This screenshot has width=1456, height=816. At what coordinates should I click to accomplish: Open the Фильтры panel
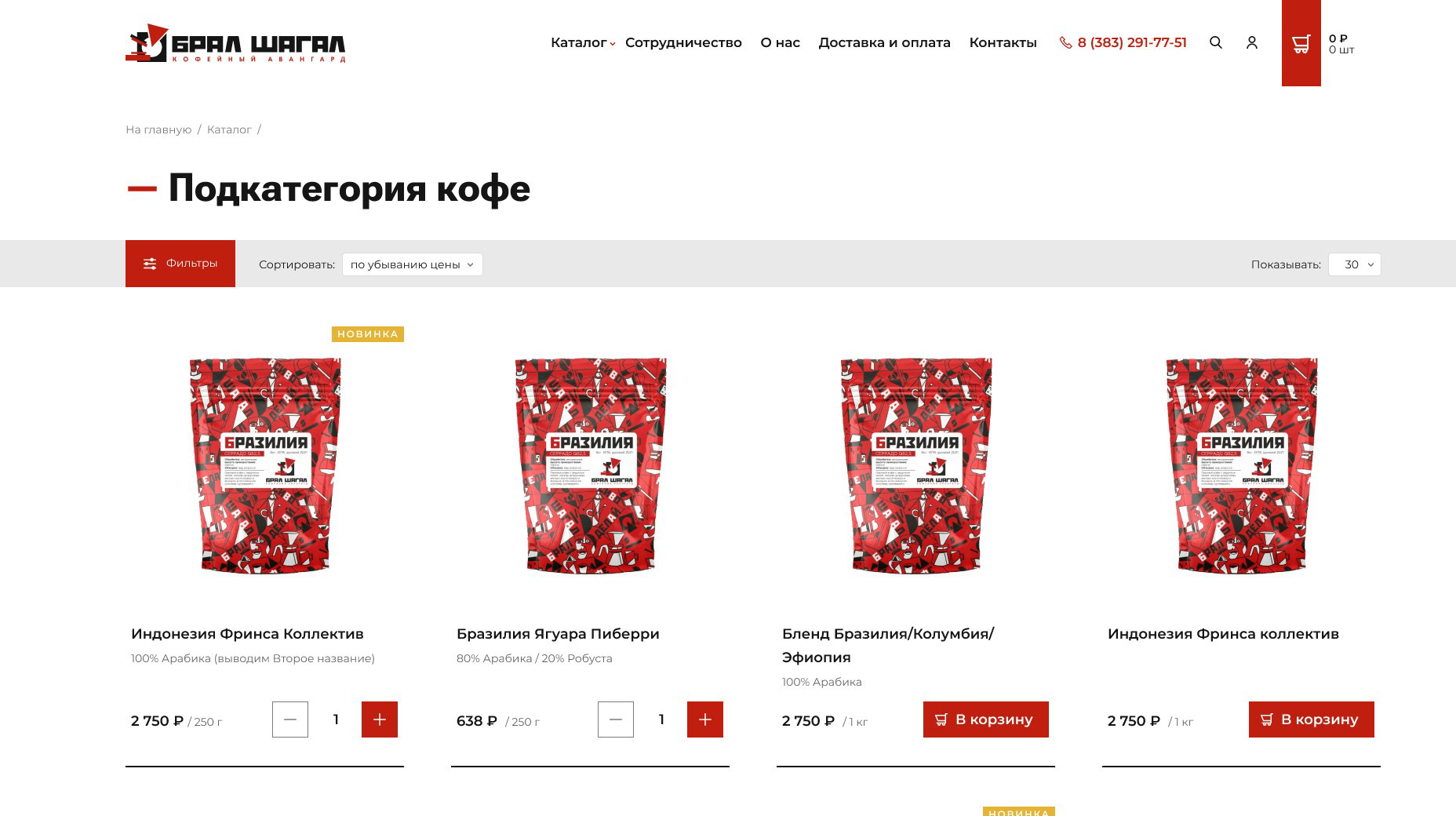[x=180, y=264]
